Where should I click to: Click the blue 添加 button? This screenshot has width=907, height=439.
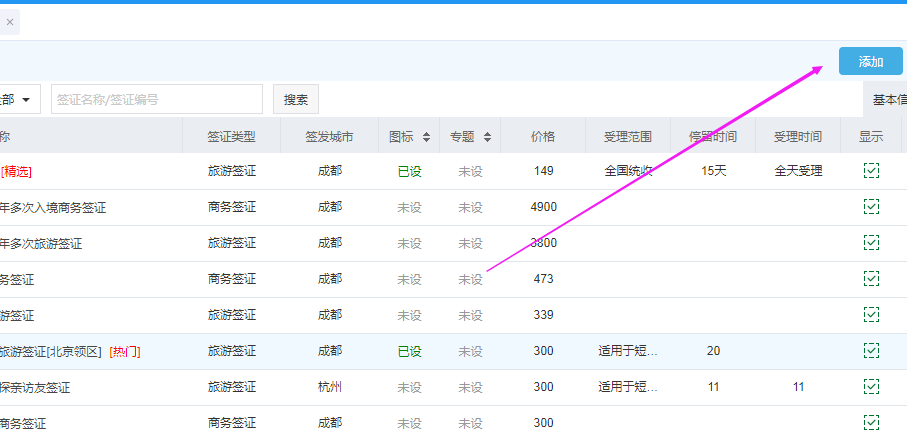pos(870,61)
